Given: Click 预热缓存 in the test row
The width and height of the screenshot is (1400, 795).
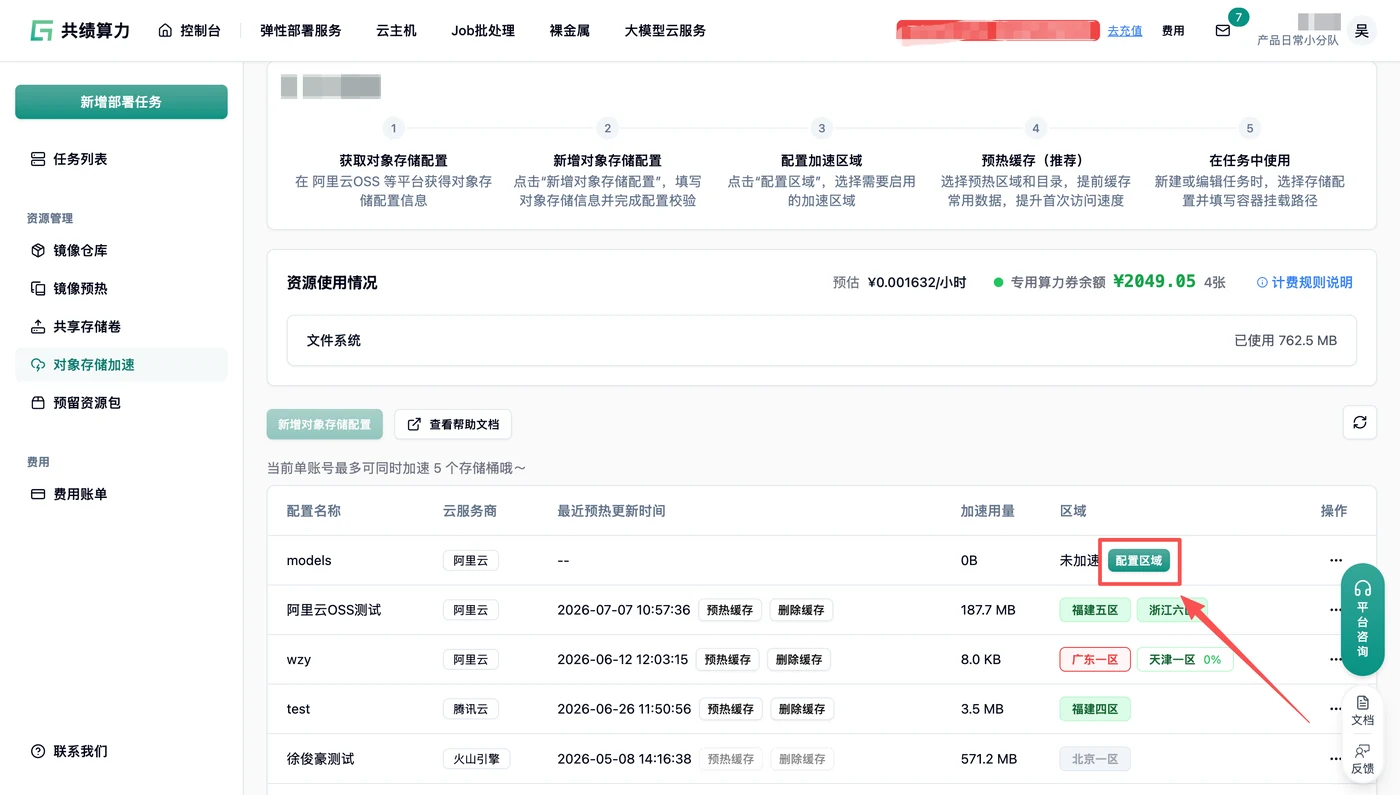Looking at the screenshot, I should (x=730, y=709).
